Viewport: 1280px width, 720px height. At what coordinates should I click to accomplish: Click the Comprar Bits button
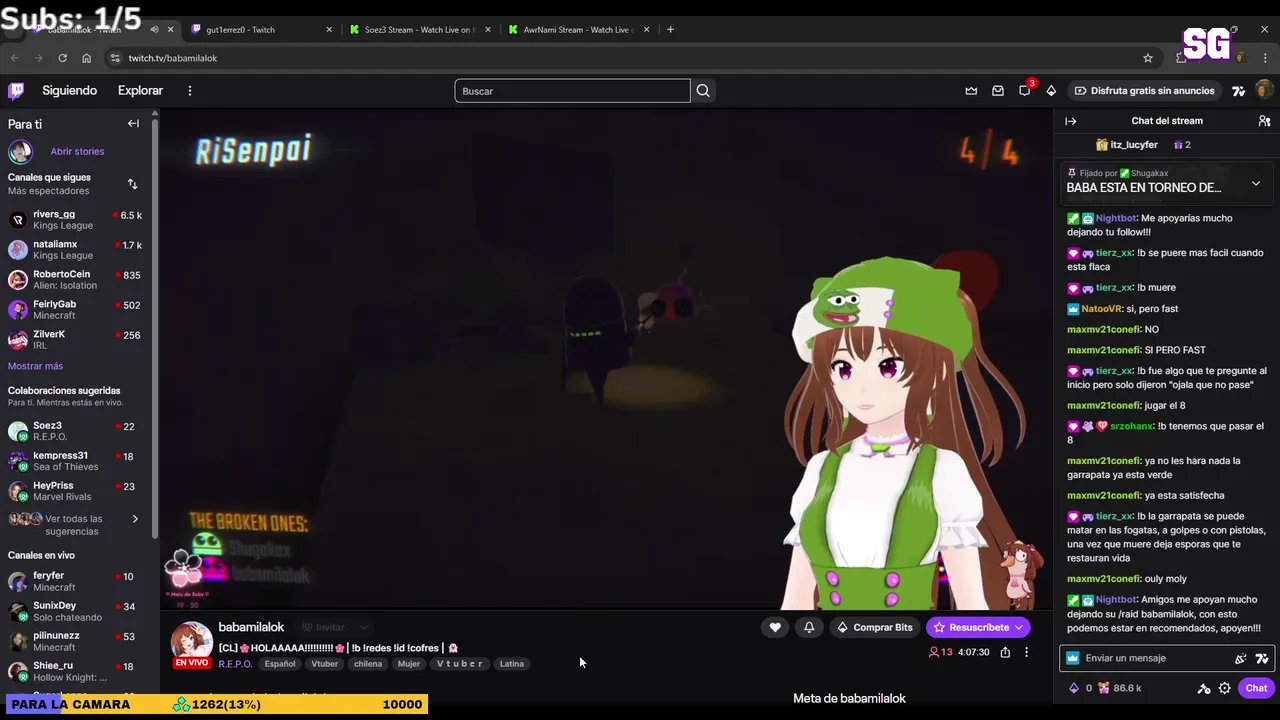click(875, 627)
